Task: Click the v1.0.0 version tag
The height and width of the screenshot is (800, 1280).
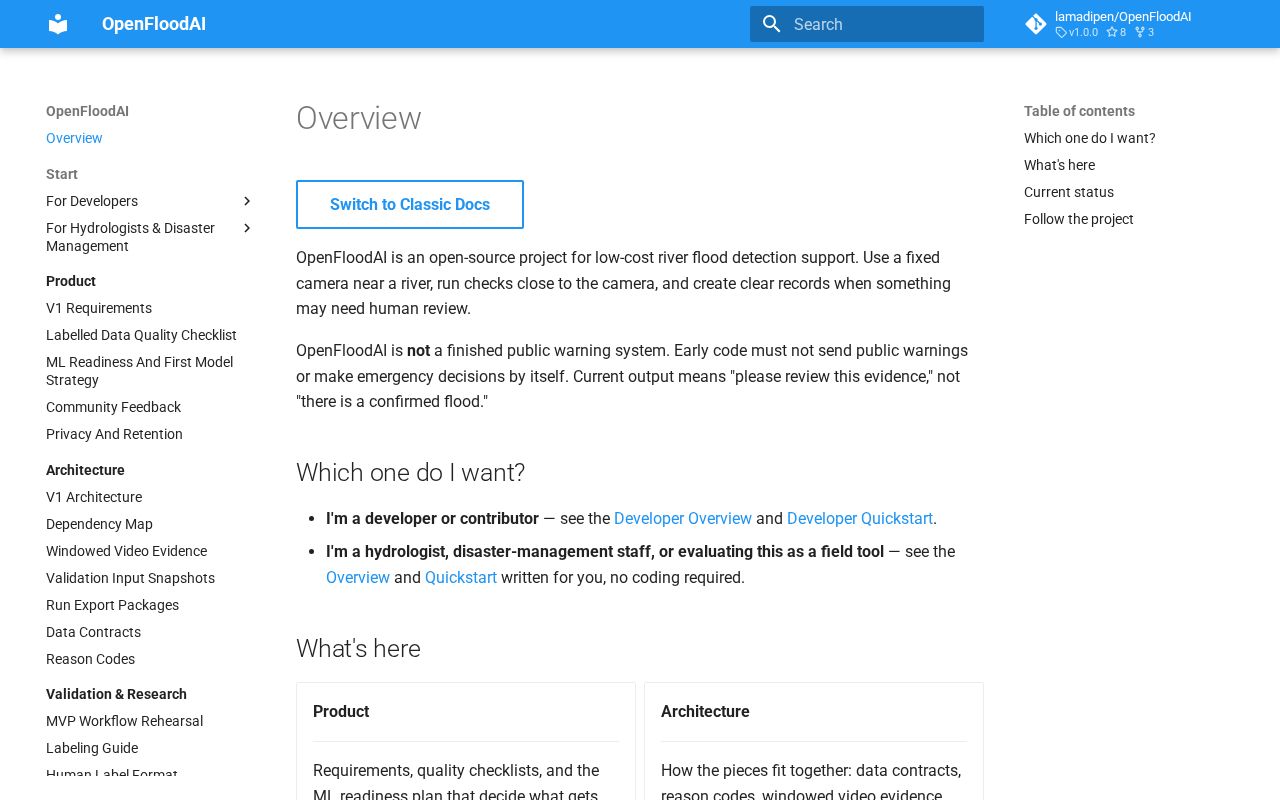Action: (x=1077, y=32)
